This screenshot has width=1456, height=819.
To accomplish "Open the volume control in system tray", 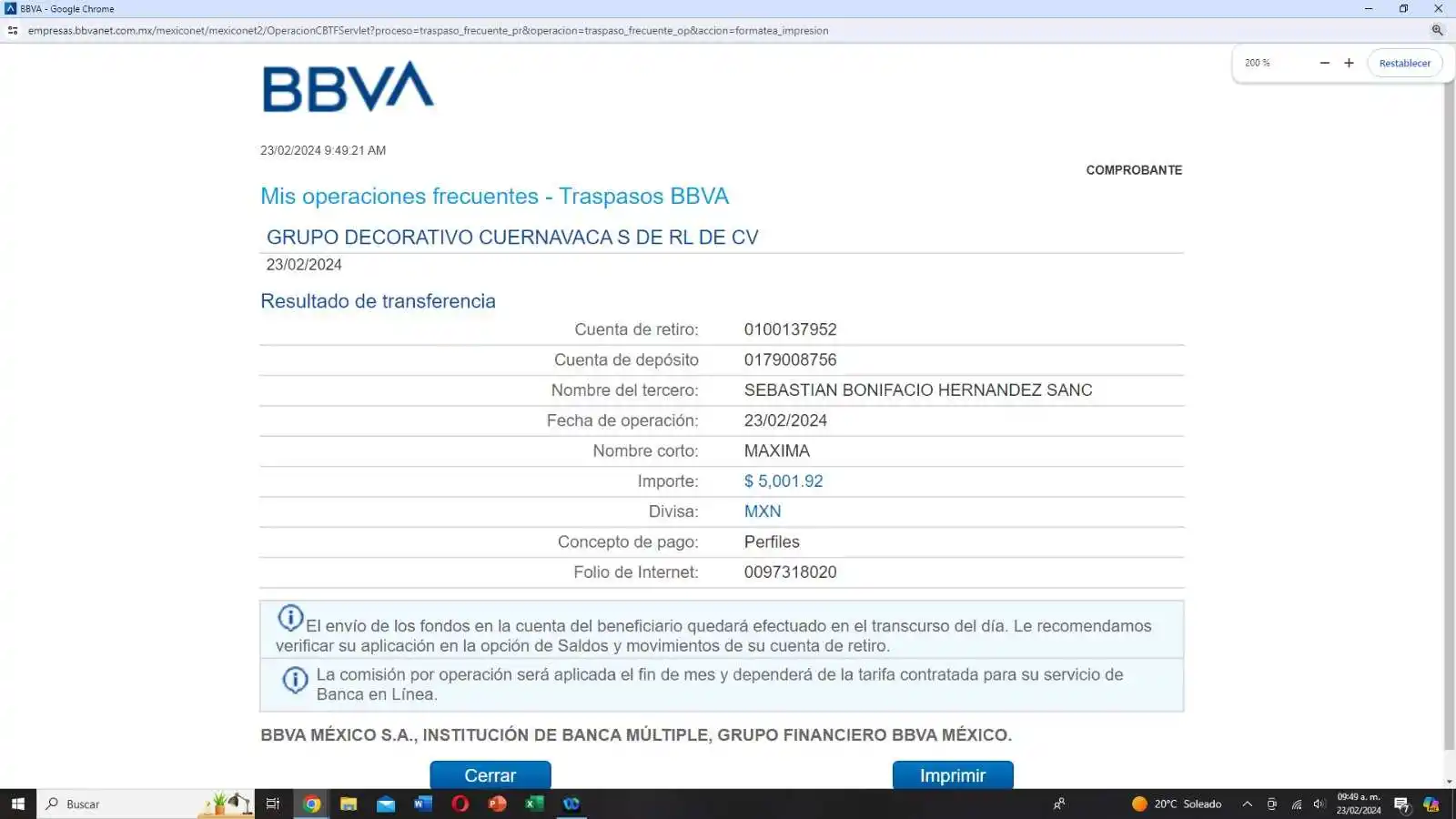I will coord(1319,804).
